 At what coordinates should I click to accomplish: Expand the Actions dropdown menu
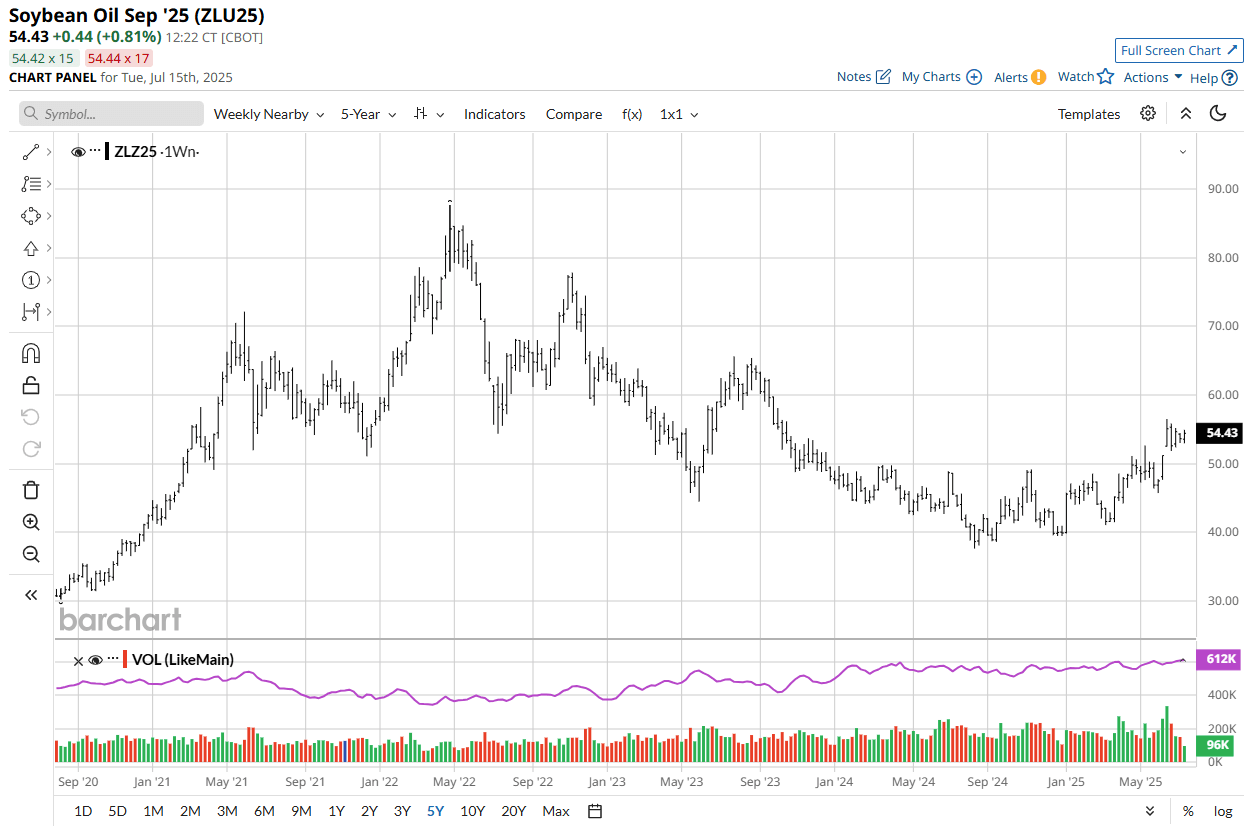click(x=1153, y=77)
